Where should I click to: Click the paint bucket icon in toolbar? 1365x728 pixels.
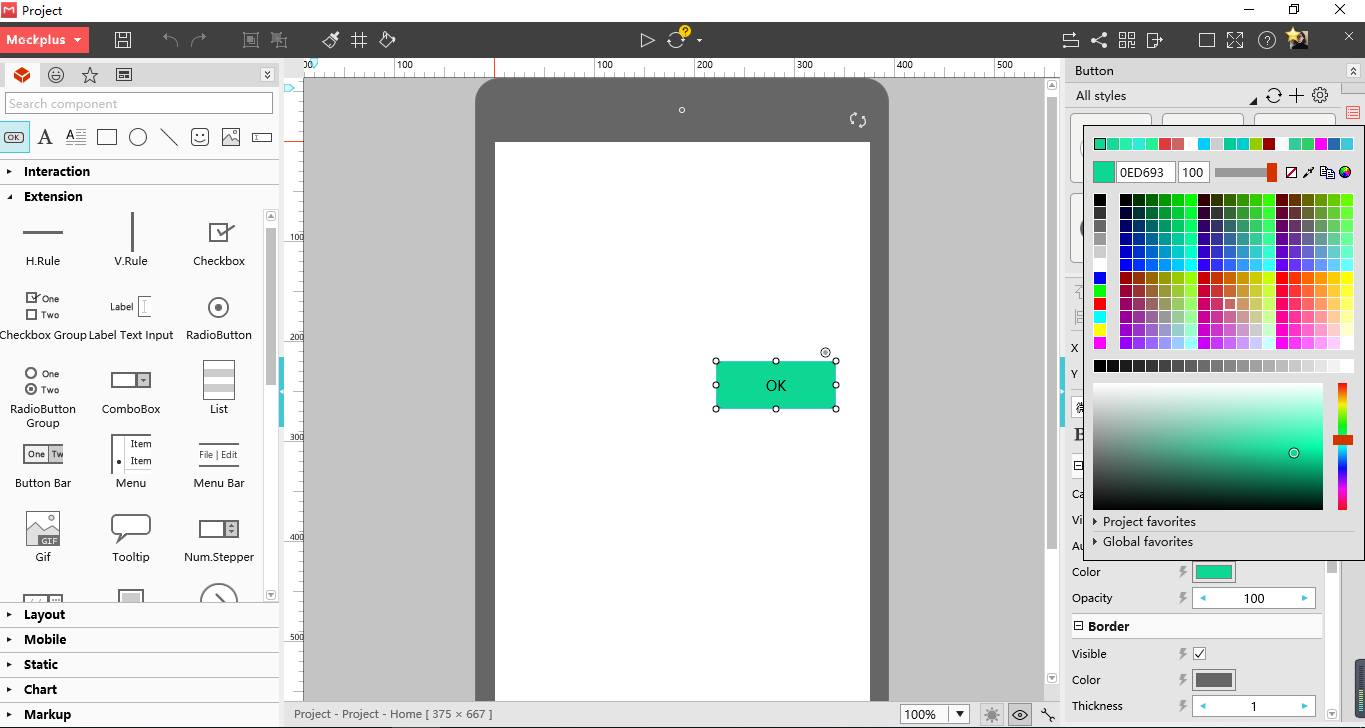coord(387,40)
